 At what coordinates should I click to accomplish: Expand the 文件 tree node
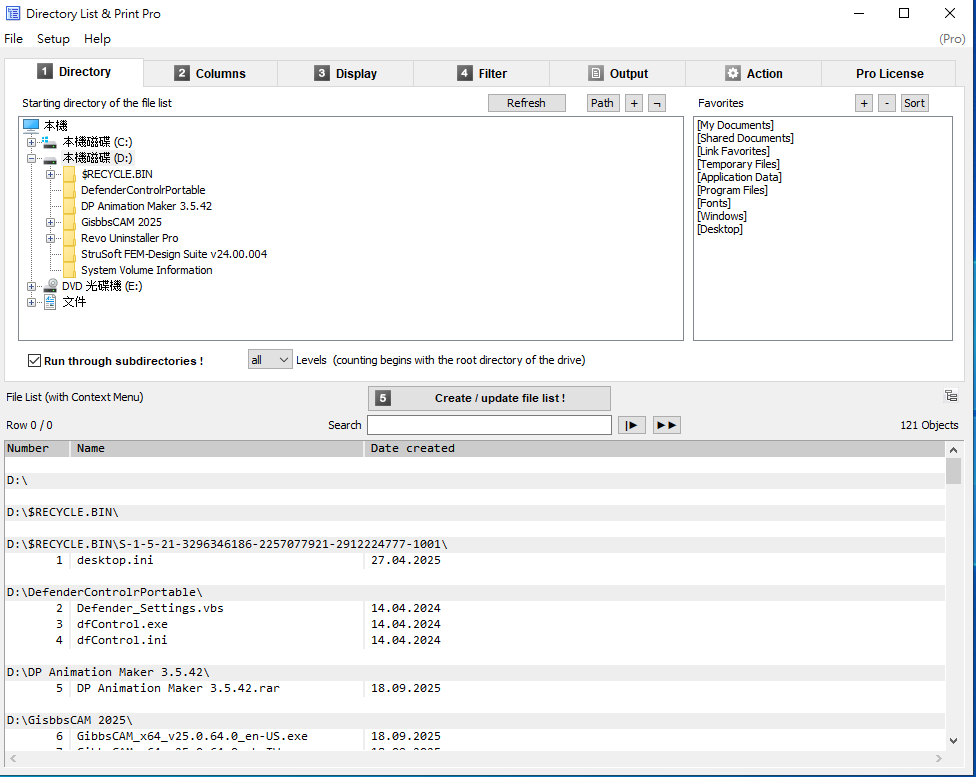pyautogui.click(x=31, y=303)
